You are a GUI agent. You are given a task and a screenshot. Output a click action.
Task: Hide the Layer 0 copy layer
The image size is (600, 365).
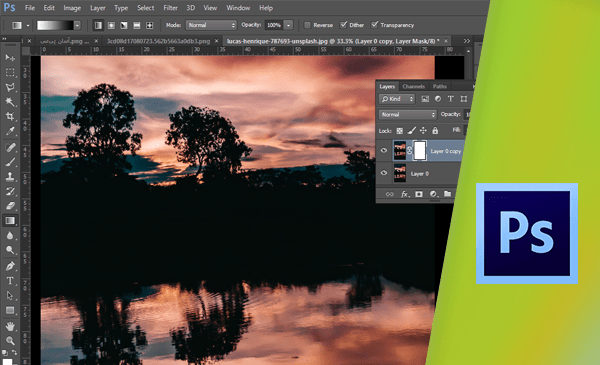point(384,151)
